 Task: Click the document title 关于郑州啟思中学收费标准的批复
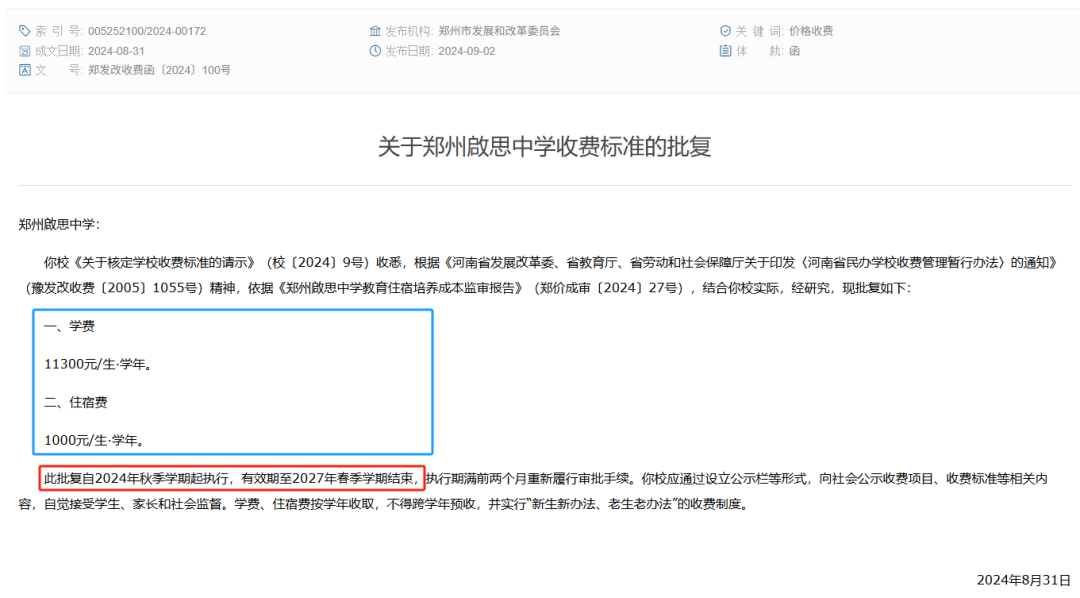pyautogui.click(x=544, y=146)
